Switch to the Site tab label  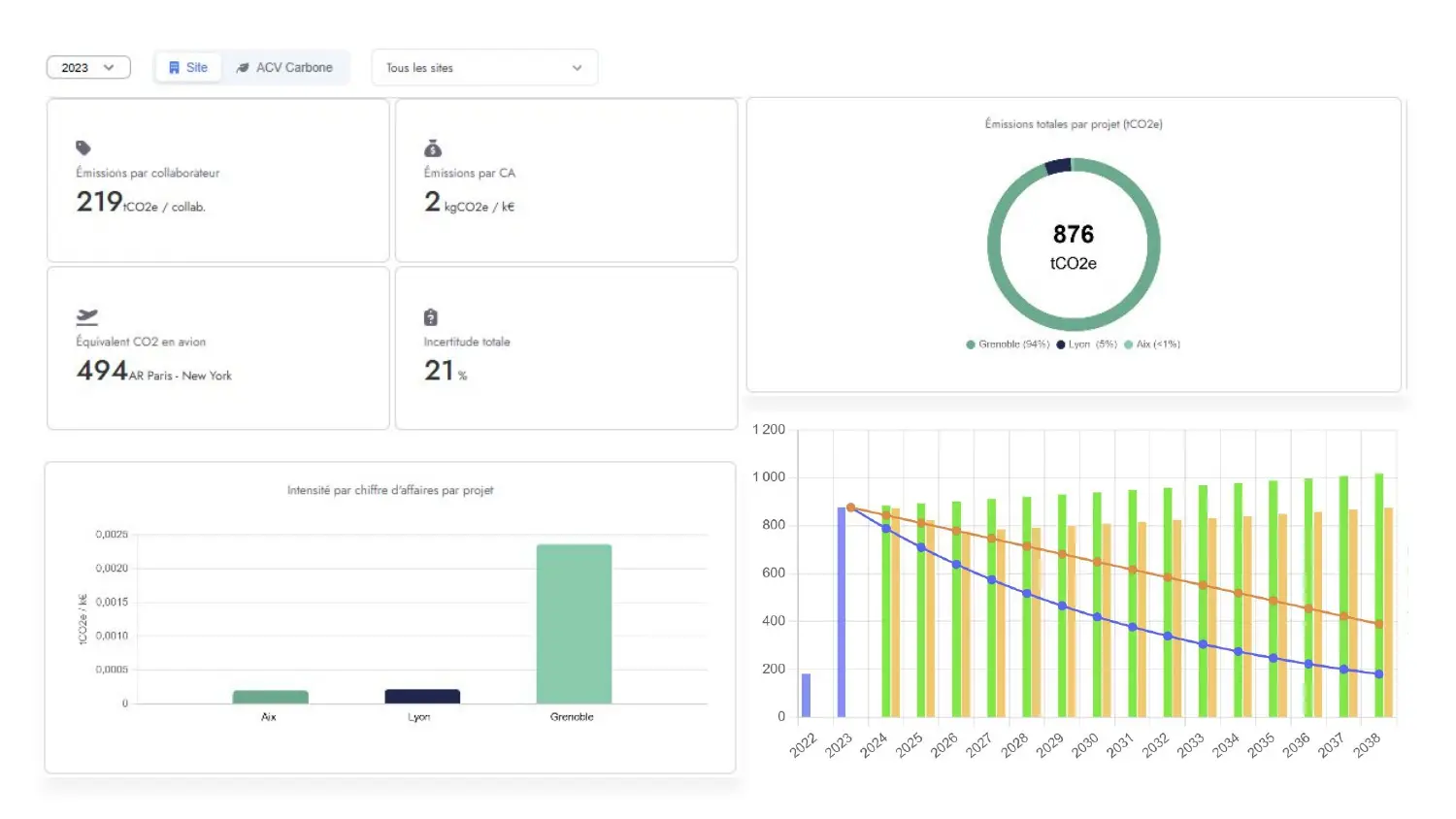pos(197,68)
